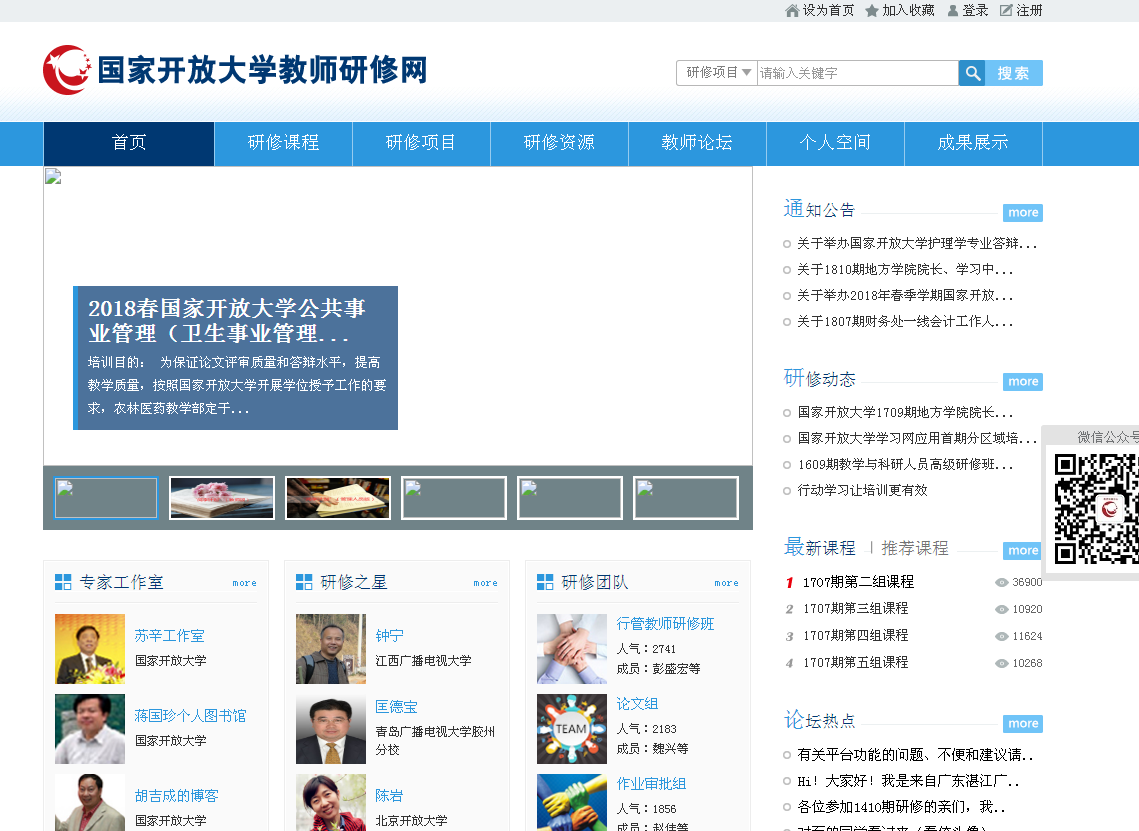Click the home icon beside 设为首页
Image resolution: width=1139 pixels, height=831 pixels.
tap(792, 11)
